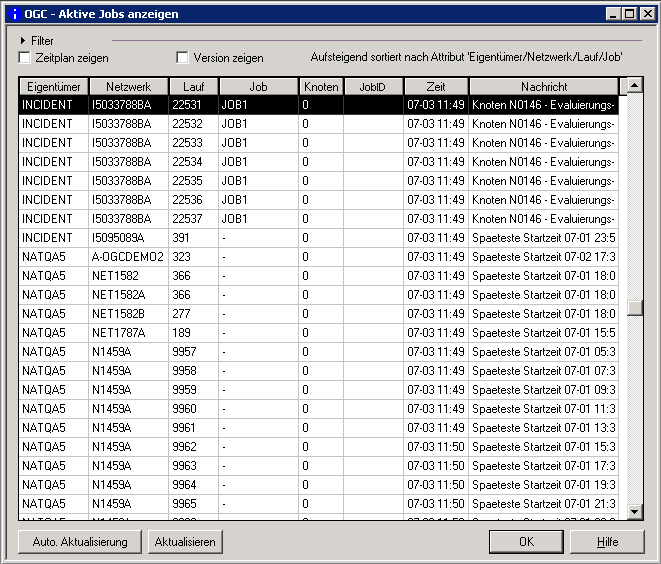This screenshot has height=564, width=661.
Task: Select the row with Lauf 9962
Action: click(x=319, y=446)
